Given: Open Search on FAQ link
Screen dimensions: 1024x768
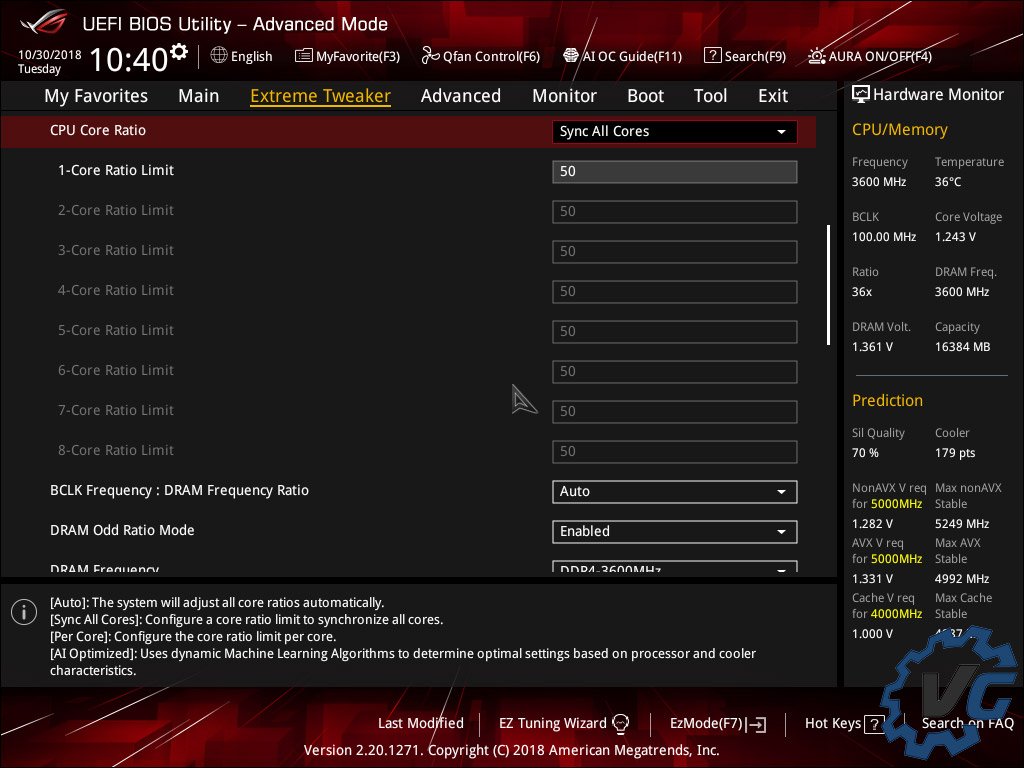Looking at the screenshot, I should pyautogui.click(x=967, y=723).
